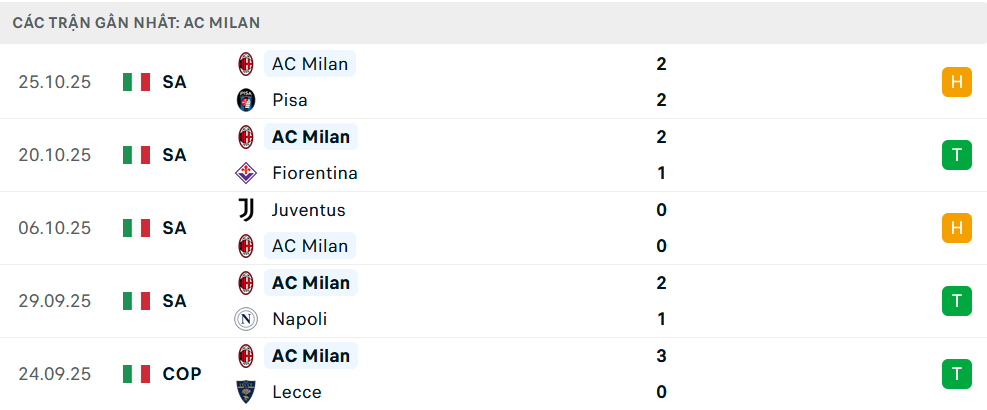
Task: Open the Napoli team link
Action: coord(299,319)
